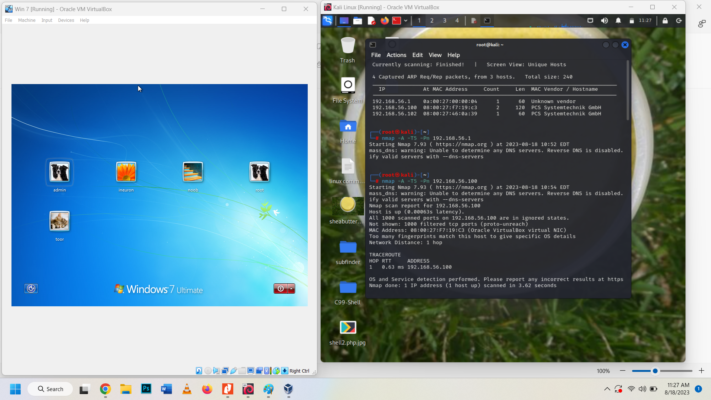Show hidden system tray icons chevron
The height and width of the screenshot is (400, 711).
pos(607,389)
